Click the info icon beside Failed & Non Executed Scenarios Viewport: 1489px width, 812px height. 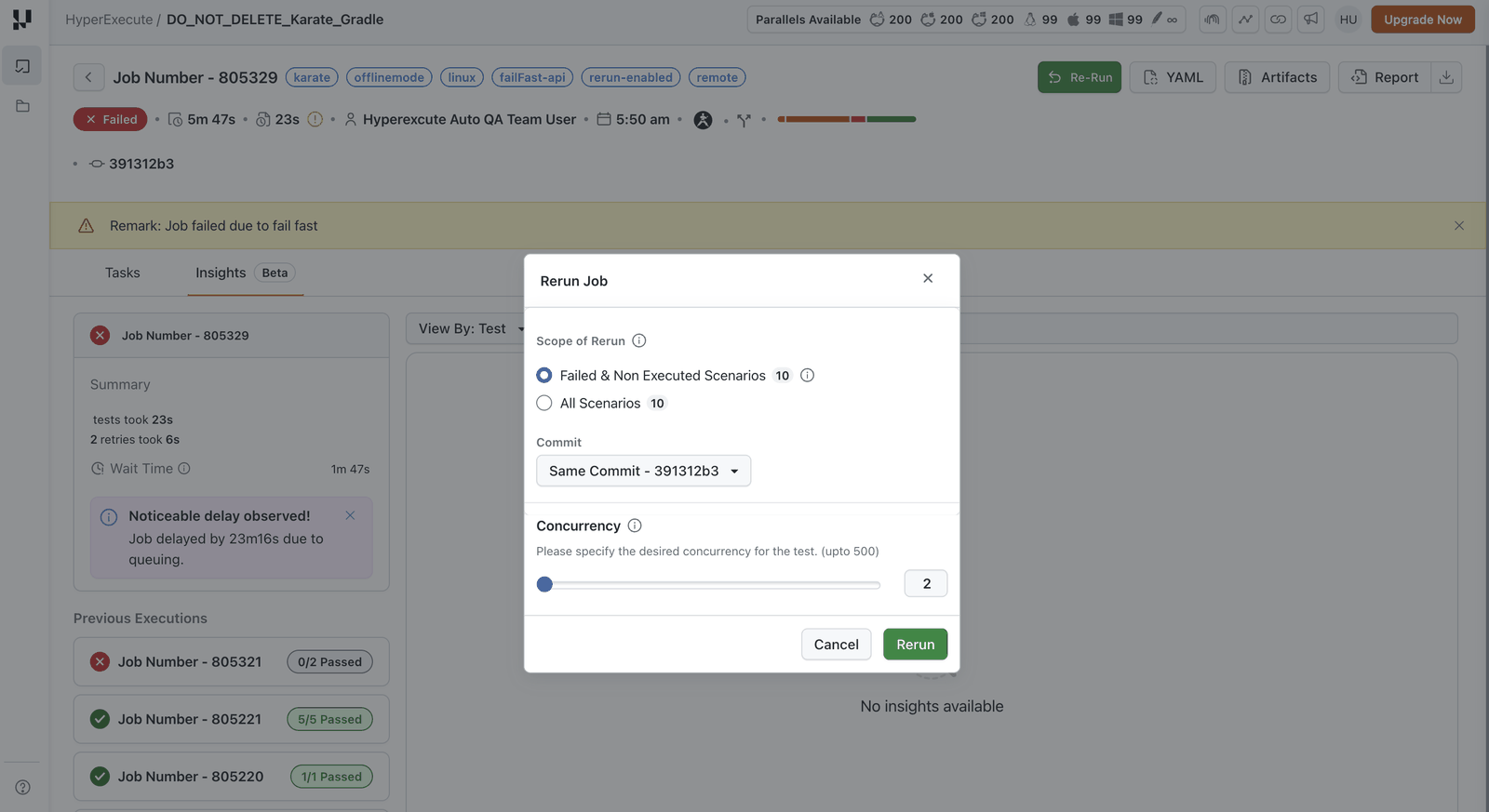808,376
